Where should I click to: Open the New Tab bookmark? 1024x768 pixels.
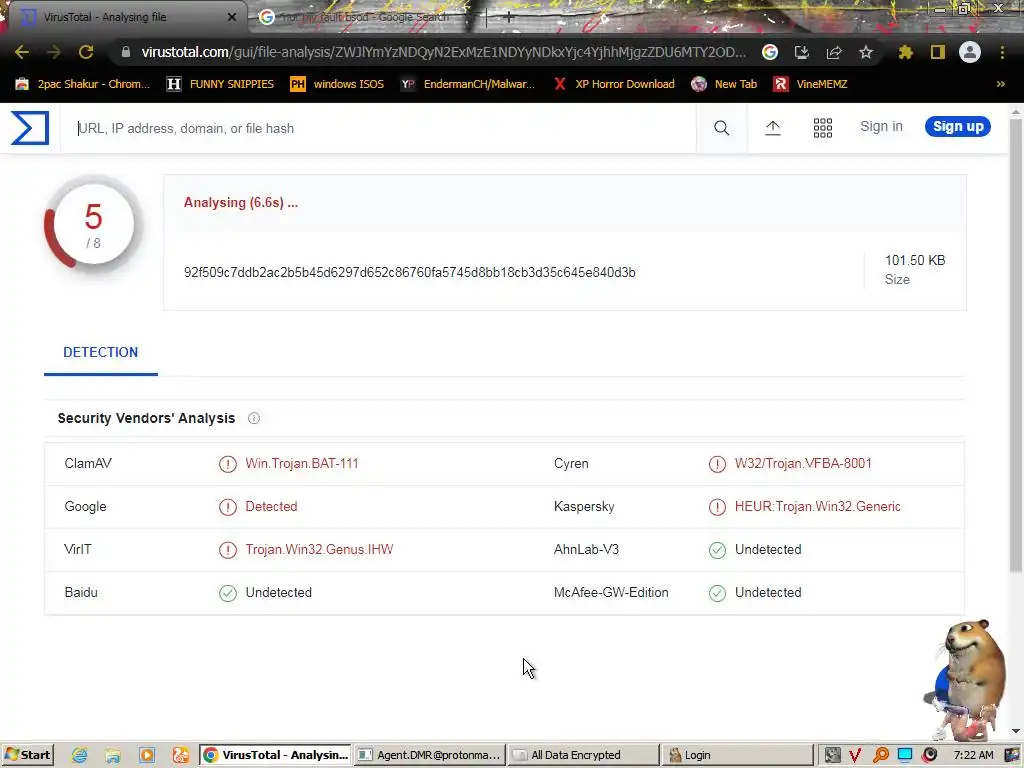[724, 84]
